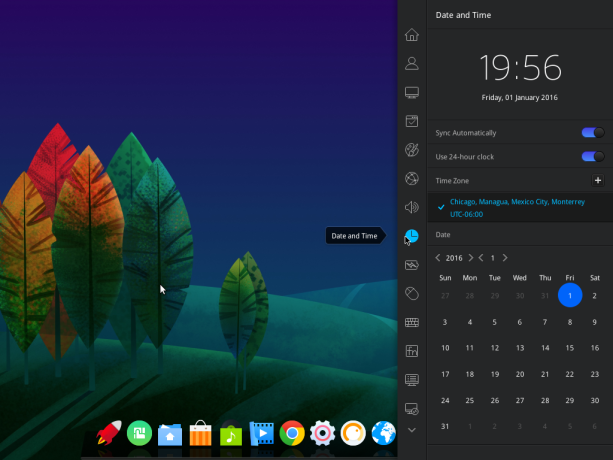Open the User Accounts settings icon
This screenshot has height=460, width=613.
(x=412, y=63)
